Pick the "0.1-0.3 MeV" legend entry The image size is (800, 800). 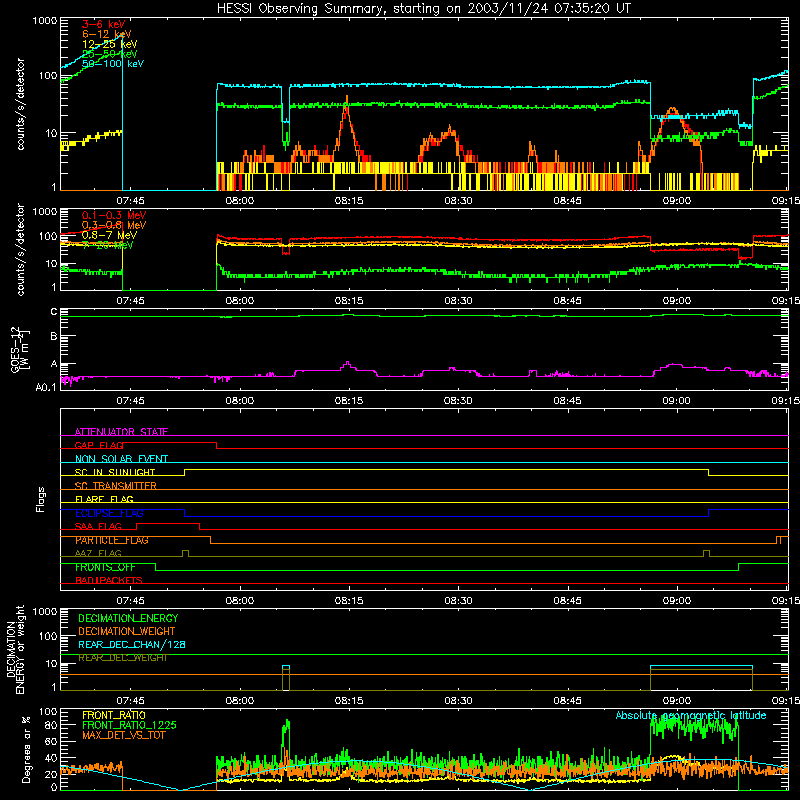pos(114,215)
